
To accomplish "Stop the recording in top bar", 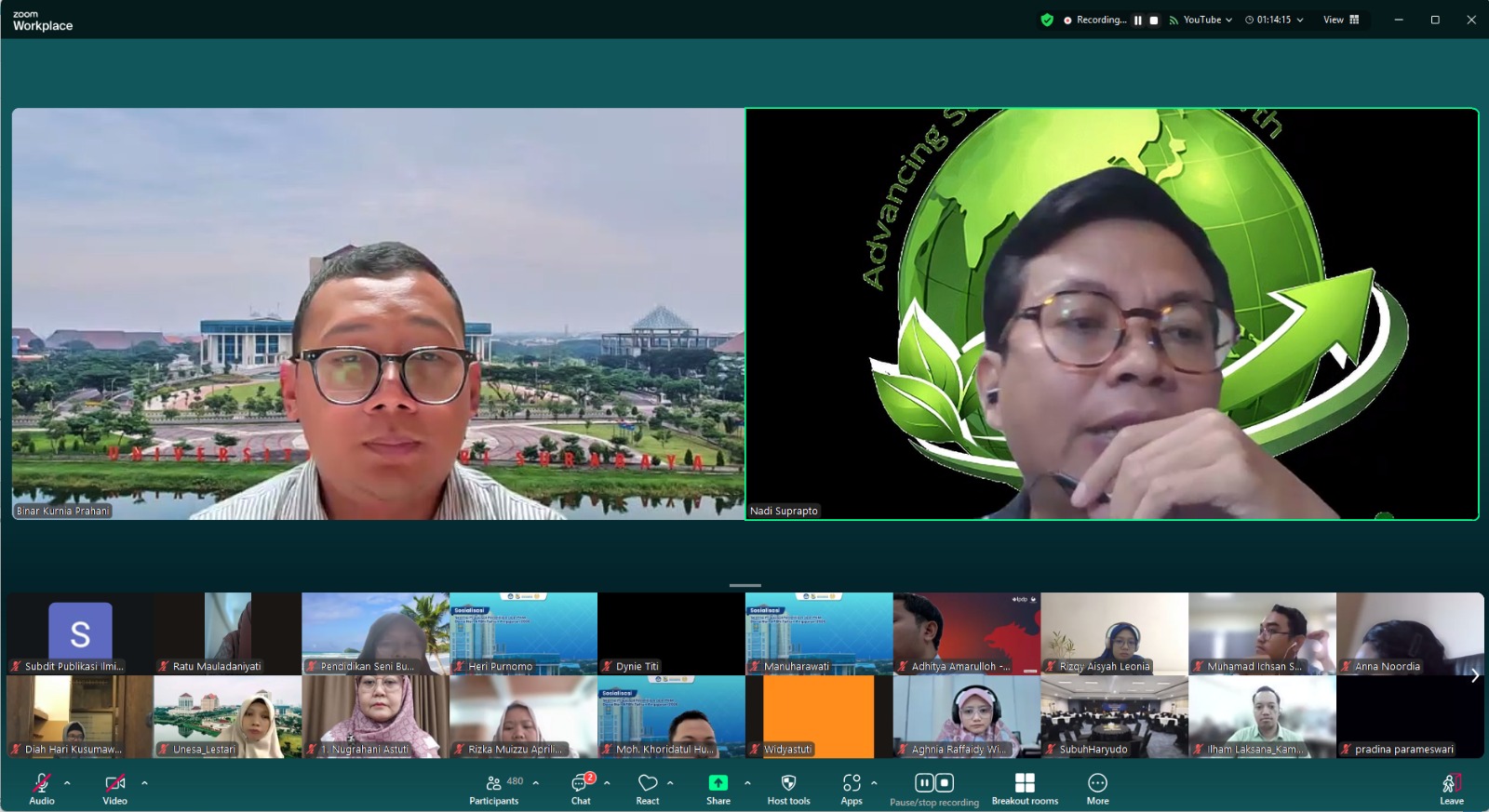I will click(x=1154, y=20).
